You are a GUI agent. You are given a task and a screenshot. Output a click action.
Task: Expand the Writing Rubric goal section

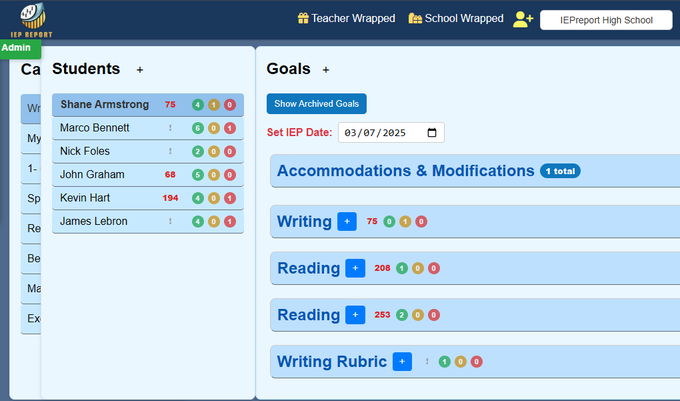tap(475, 362)
